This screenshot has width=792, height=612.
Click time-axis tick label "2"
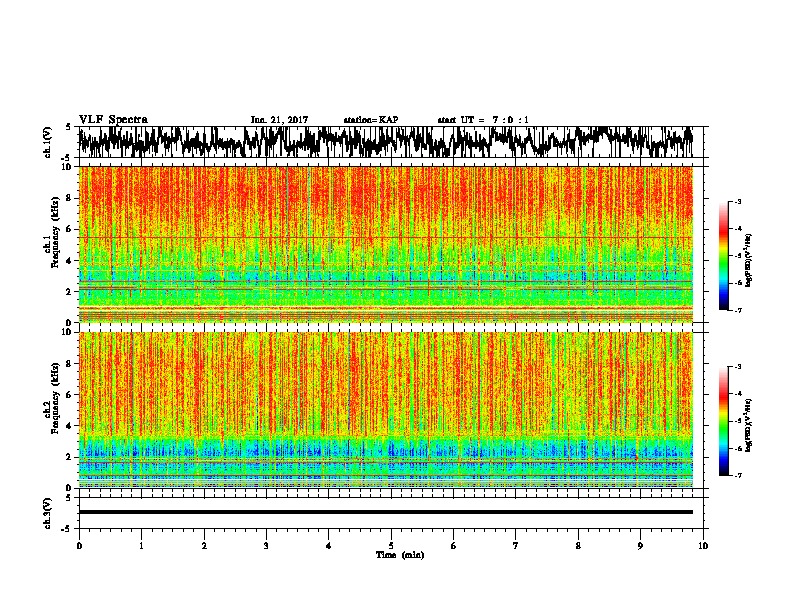204,546
